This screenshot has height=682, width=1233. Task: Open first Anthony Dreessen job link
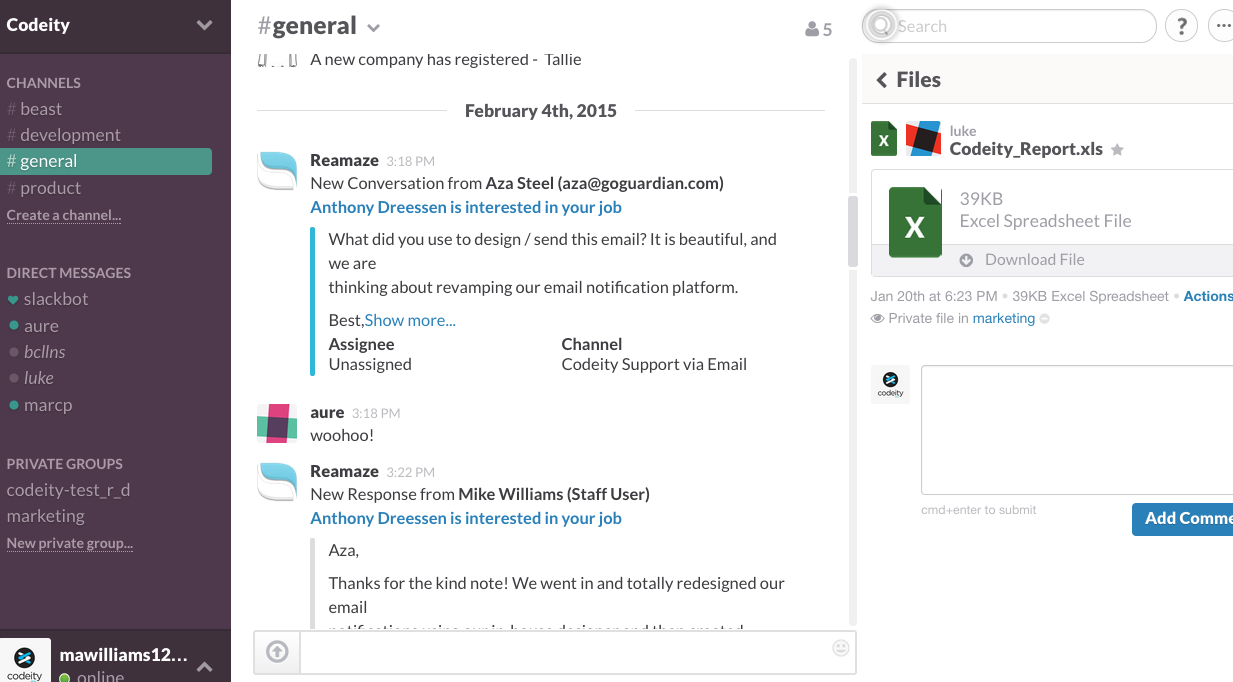(x=466, y=207)
